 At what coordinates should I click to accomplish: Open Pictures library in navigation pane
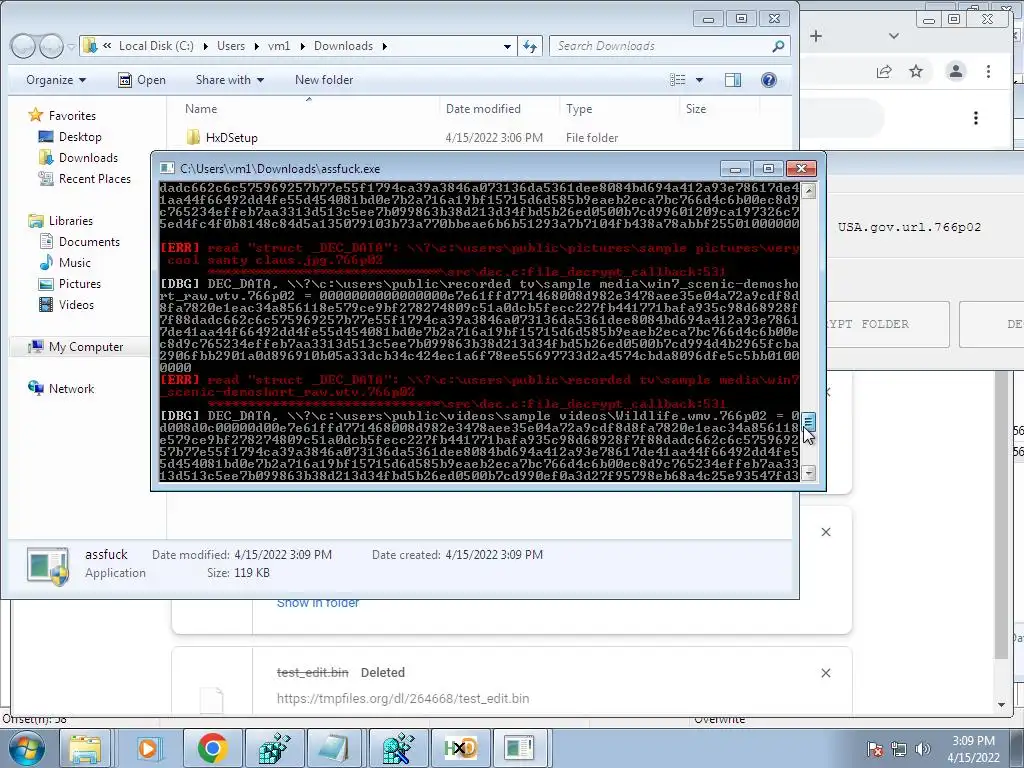80,283
